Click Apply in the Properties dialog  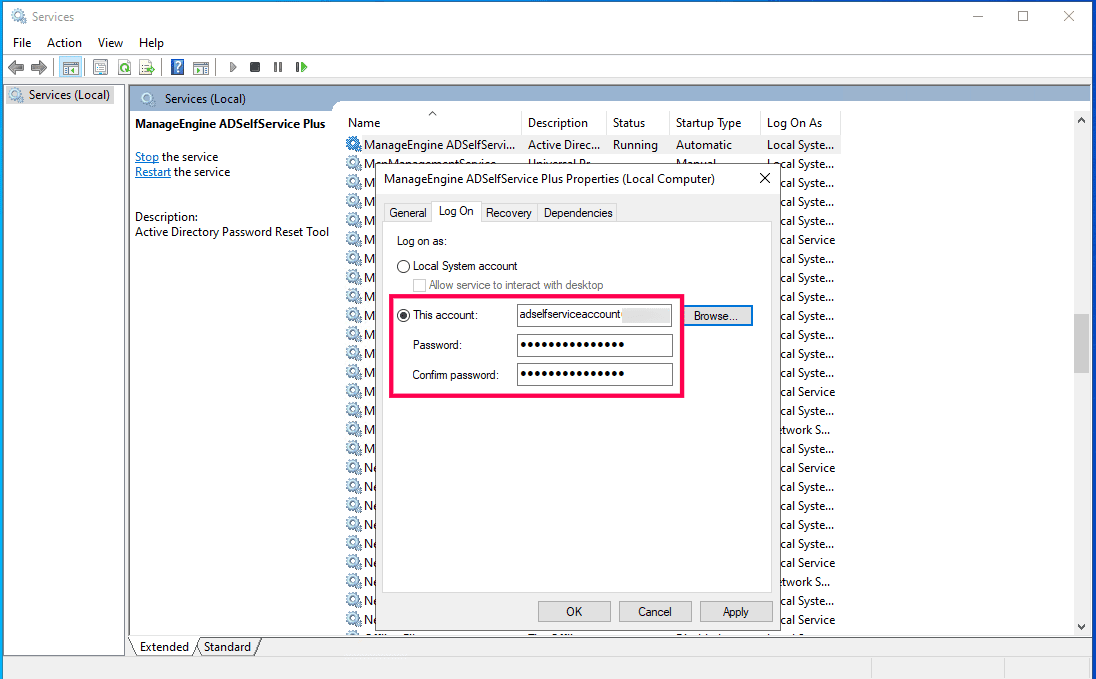(x=735, y=612)
